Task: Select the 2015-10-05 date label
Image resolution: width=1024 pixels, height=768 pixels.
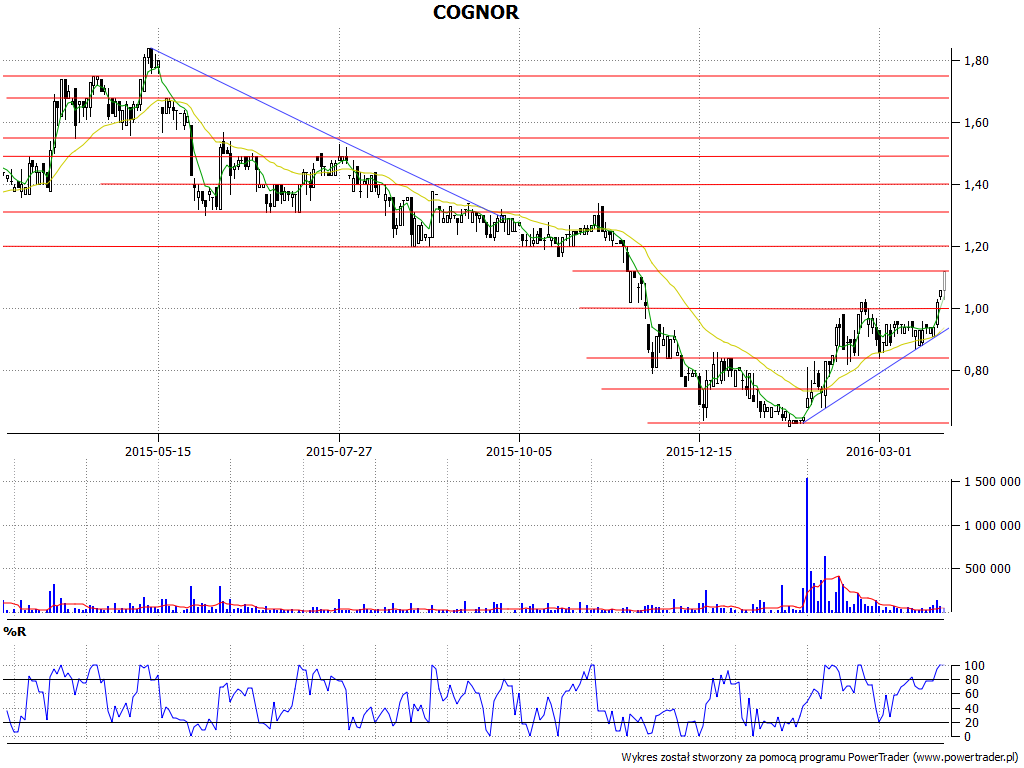Action: 519,451
